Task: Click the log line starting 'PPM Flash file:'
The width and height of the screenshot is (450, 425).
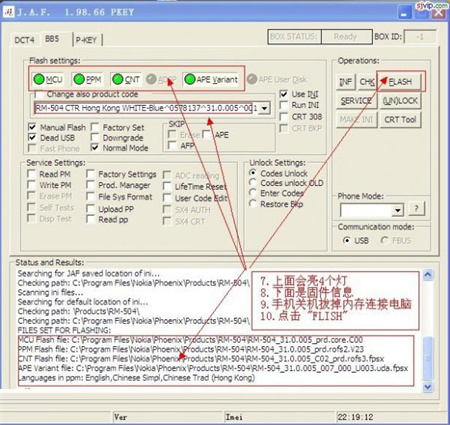Action: point(191,349)
